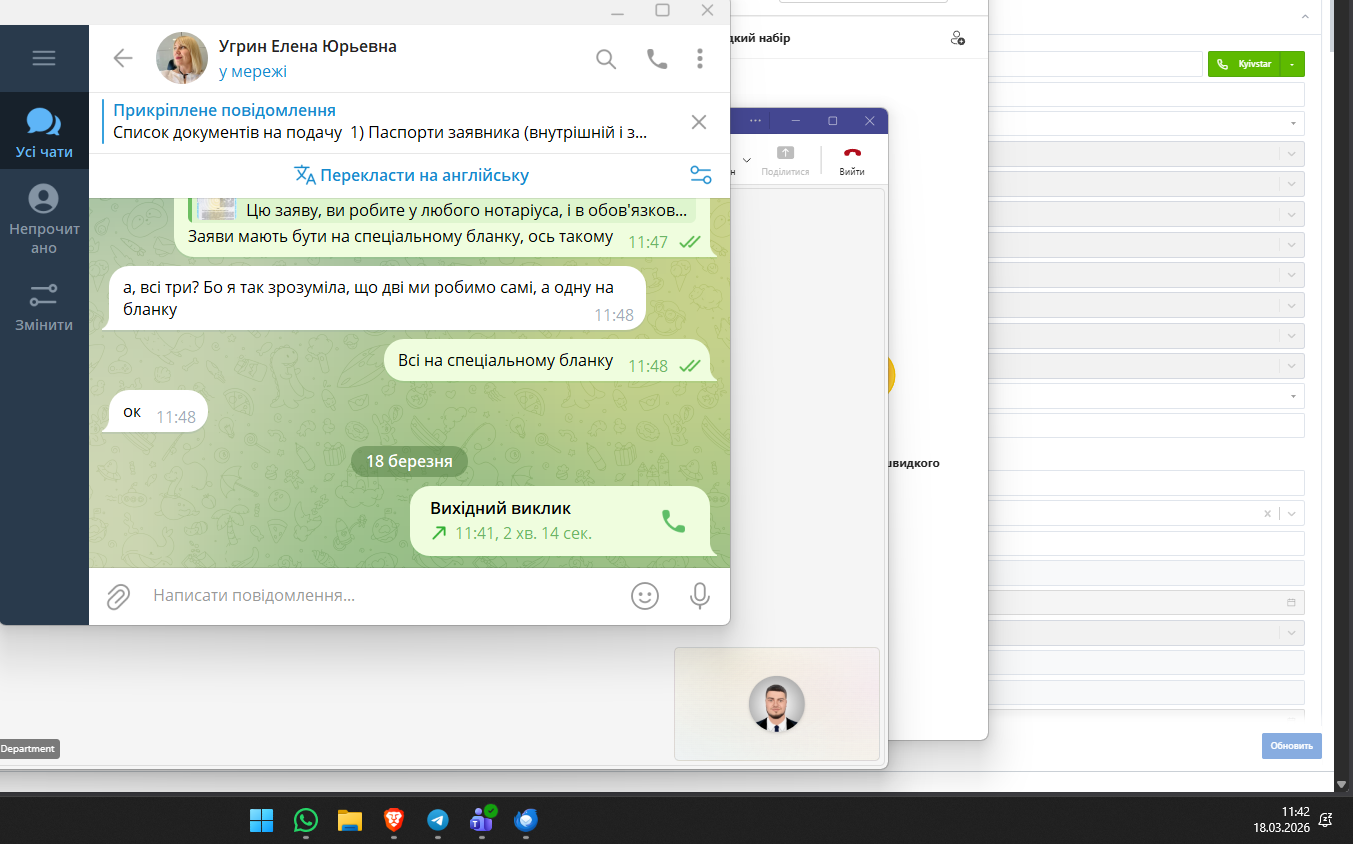
Task: Open File Explorer from the taskbar
Action: (x=350, y=821)
